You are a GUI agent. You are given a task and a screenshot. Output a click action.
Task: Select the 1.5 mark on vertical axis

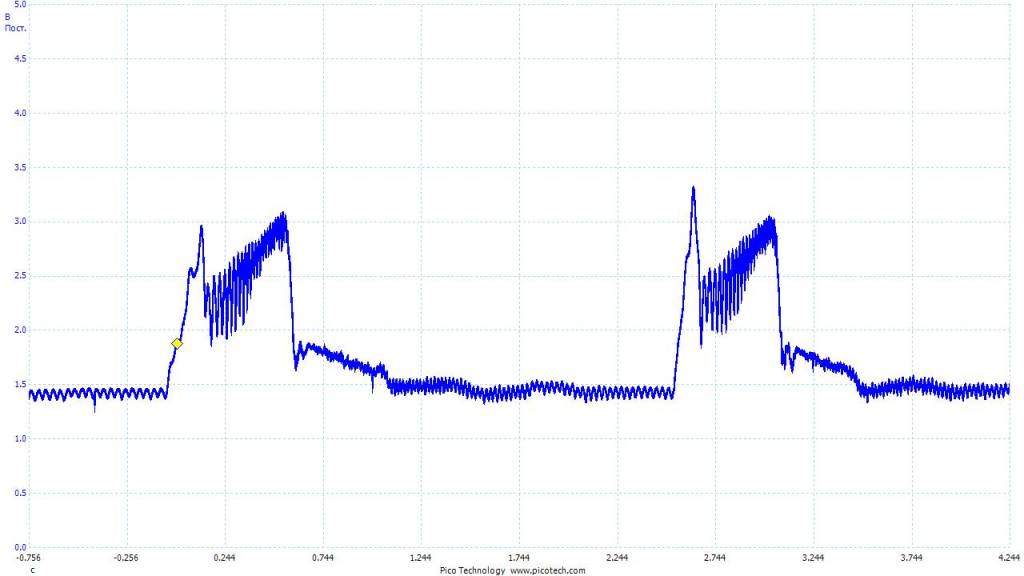[x=20, y=385]
